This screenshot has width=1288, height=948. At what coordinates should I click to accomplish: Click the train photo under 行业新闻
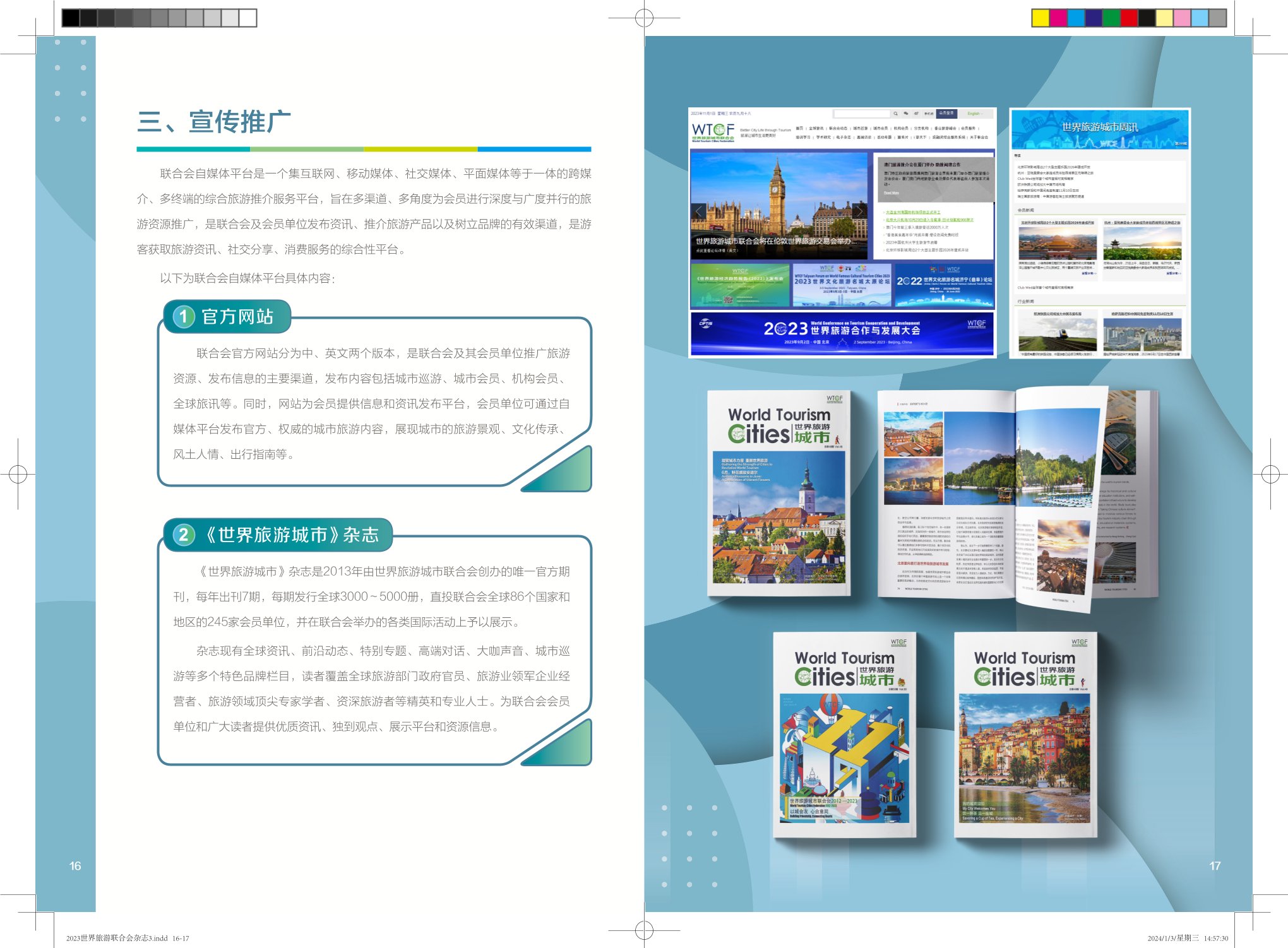pyautogui.click(x=1058, y=335)
